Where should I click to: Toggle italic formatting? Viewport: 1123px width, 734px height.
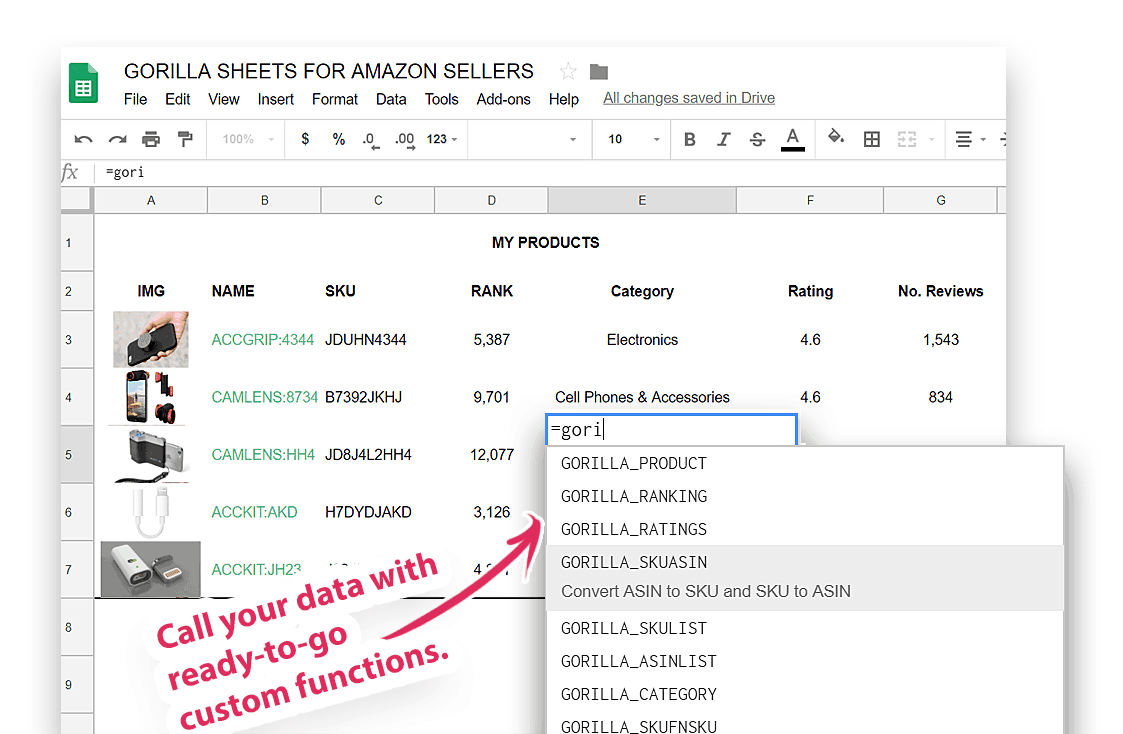723,139
